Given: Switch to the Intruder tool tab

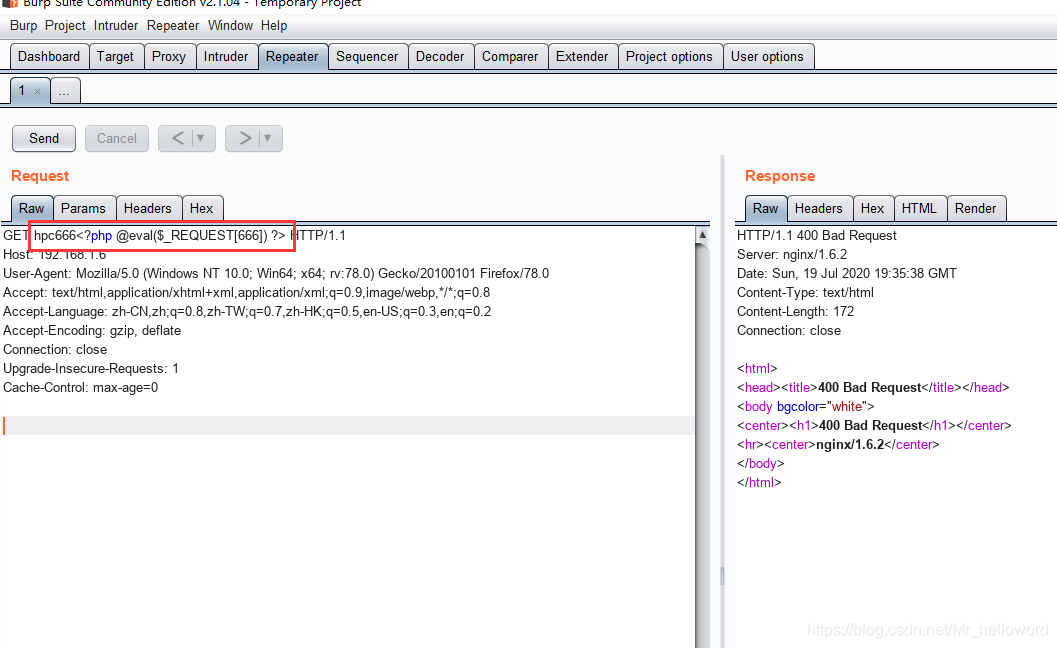Looking at the screenshot, I should point(226,57).
